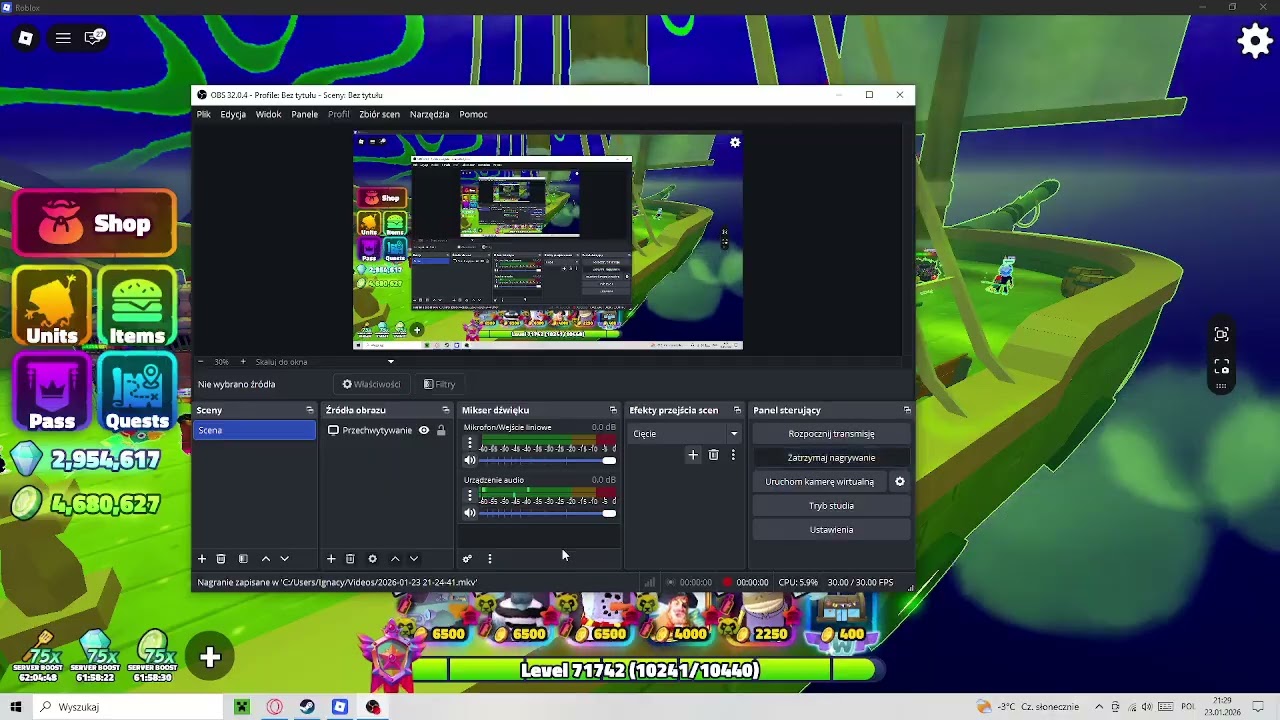The height and width of the screenshot is (720, 1280).
Task: Add a new source in Źródła obrazu
Action: click(x=331, y=559)
